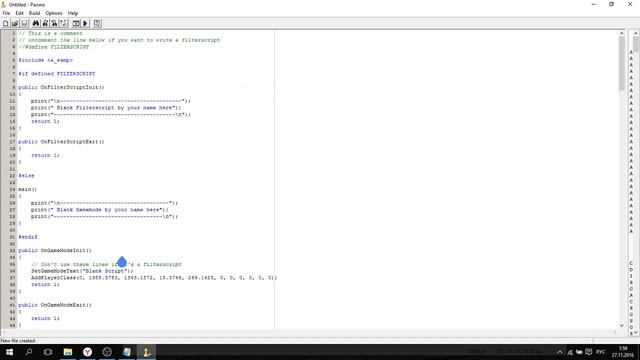Screen dimensions: 640x360
Task: Place cursor on '#include <a_samp>' line
Action: pos(45,60)
